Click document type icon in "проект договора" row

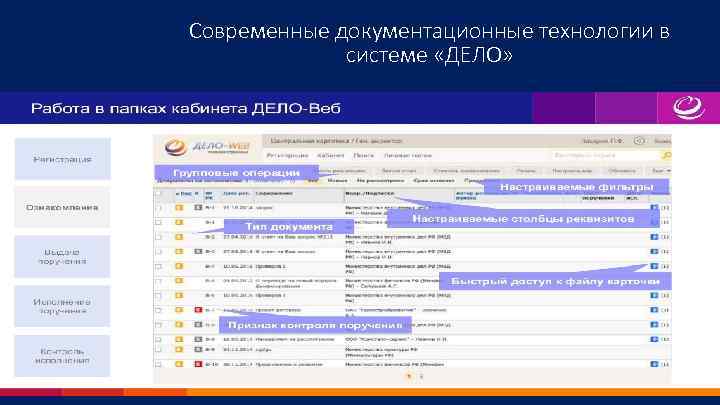click(x=179, y=310)
